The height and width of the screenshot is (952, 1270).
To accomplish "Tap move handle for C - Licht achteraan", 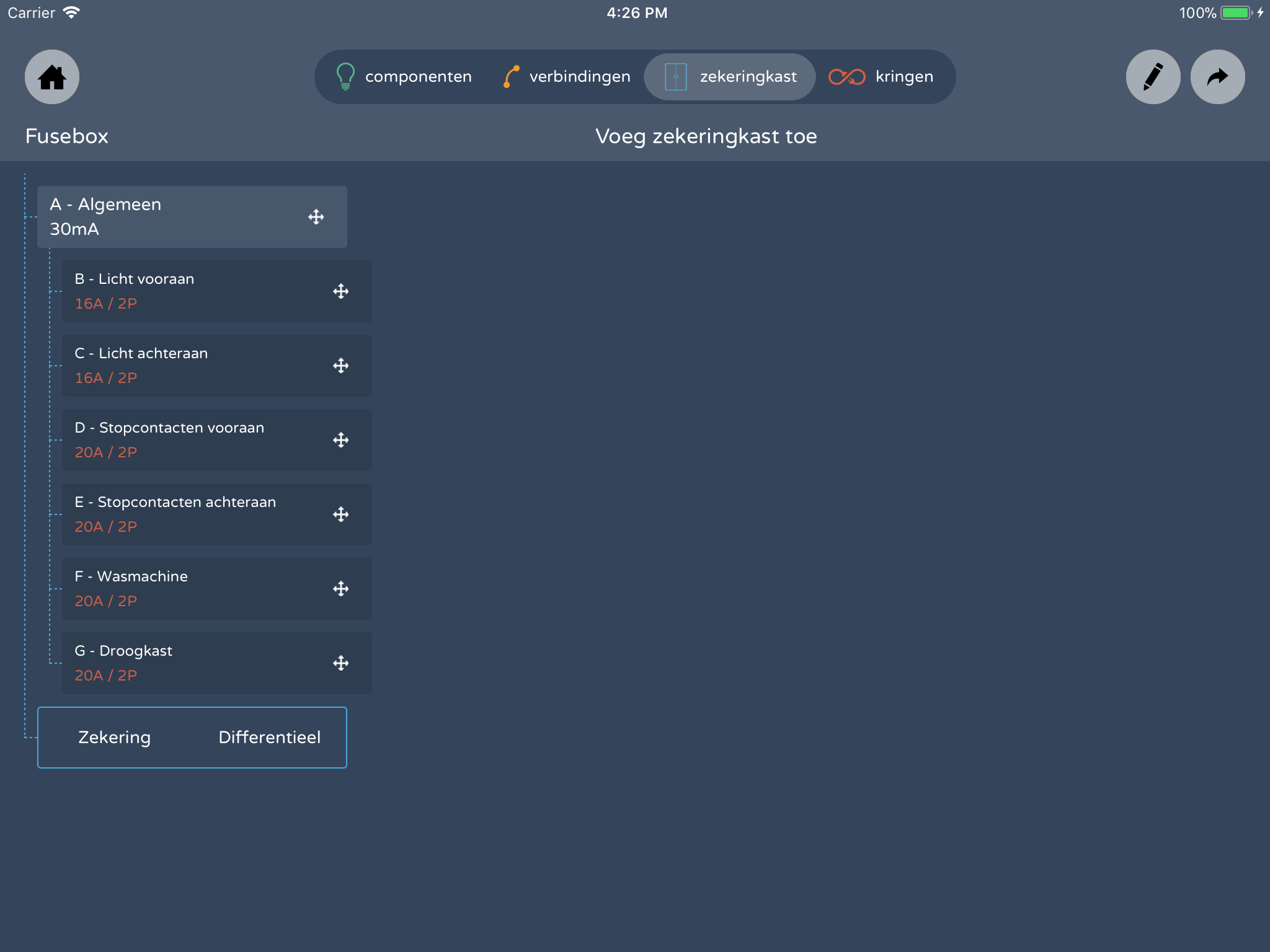I will point(341,366).
